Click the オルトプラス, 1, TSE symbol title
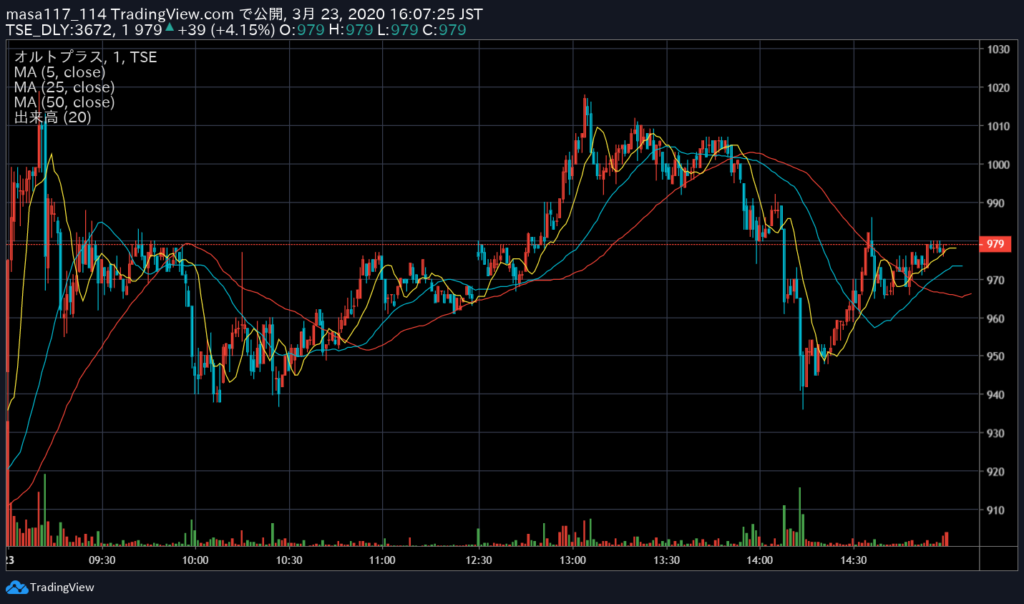Image resolution: width=1024 pixels, height=604 pixels. click(x=85, y=57)
